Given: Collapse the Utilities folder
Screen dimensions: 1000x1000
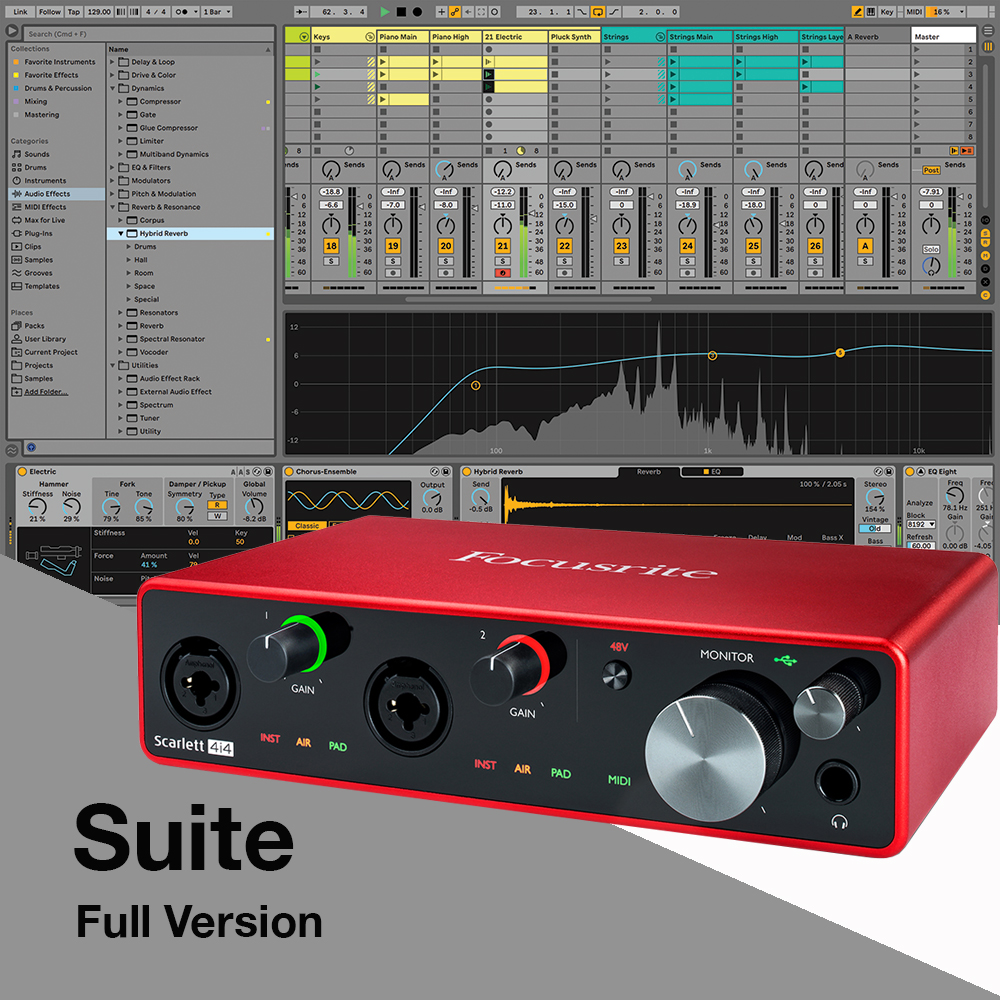Looking at the screenshot, I should [x=112, y=365].
